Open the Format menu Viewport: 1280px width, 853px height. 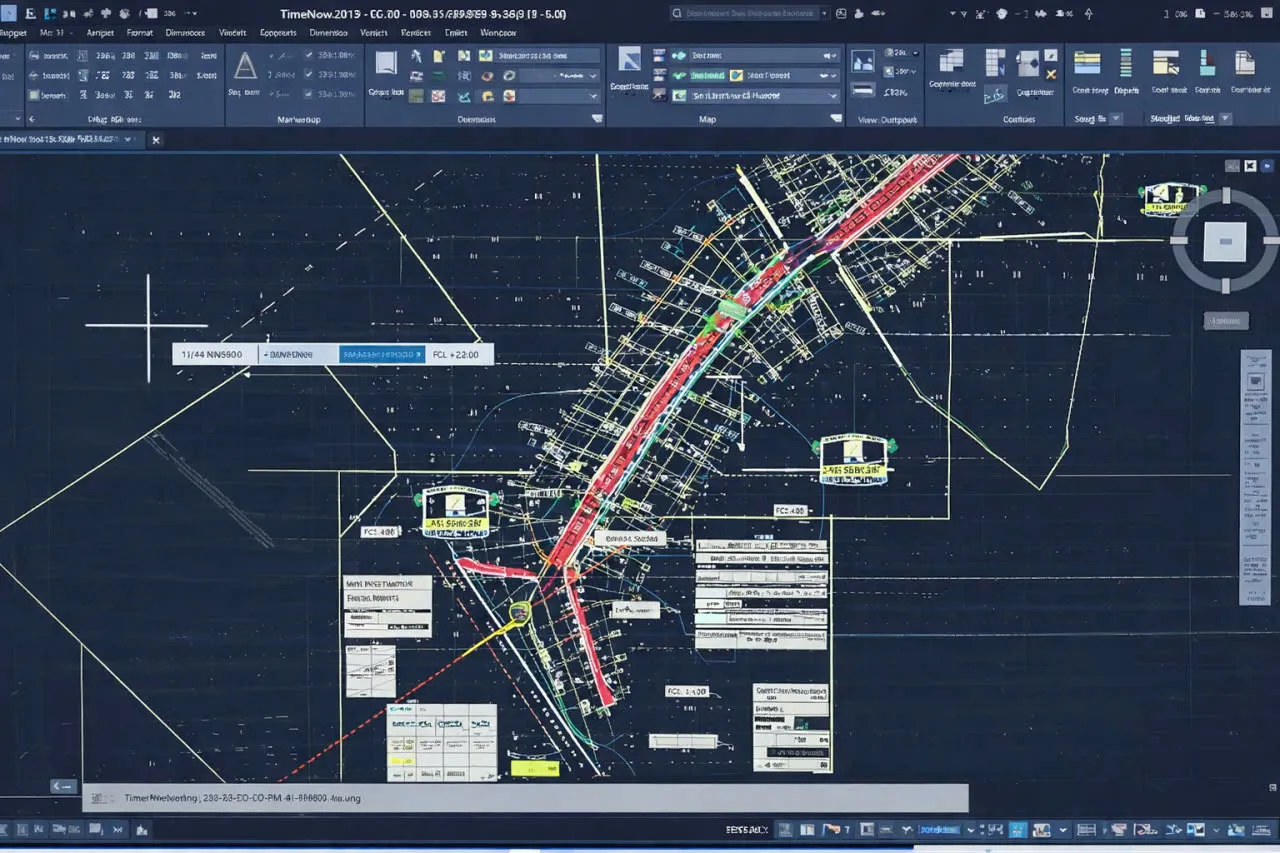coord(140,32)
